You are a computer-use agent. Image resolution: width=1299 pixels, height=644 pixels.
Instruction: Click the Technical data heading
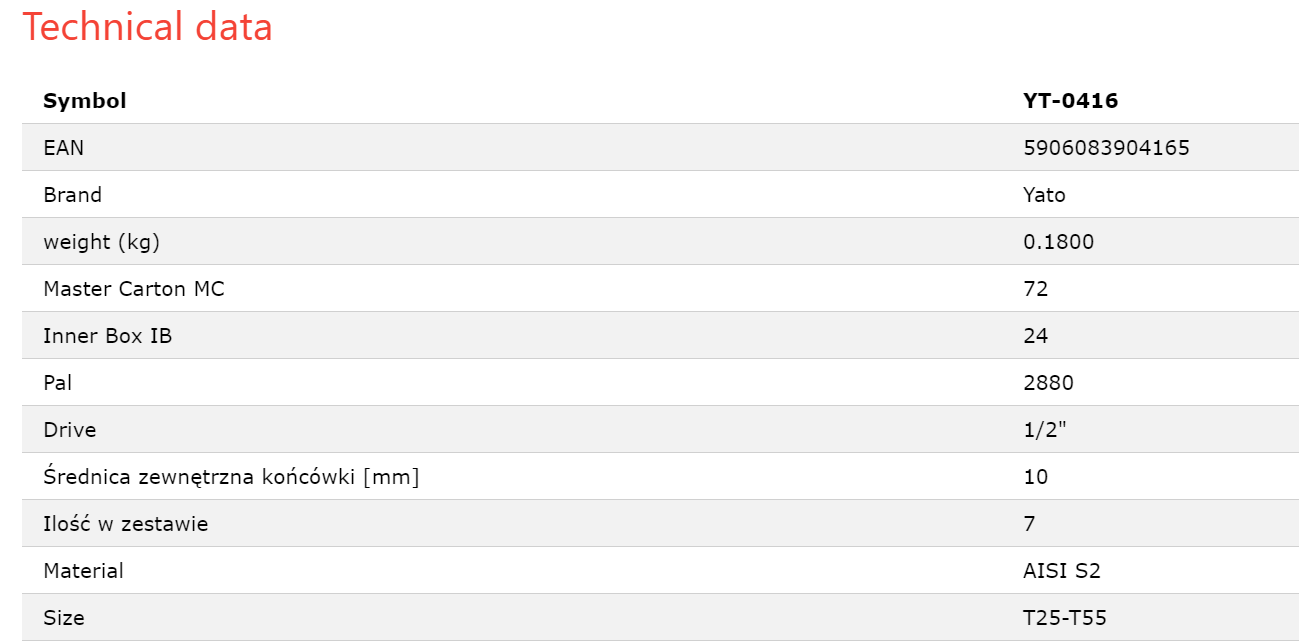tap(148, 27)
